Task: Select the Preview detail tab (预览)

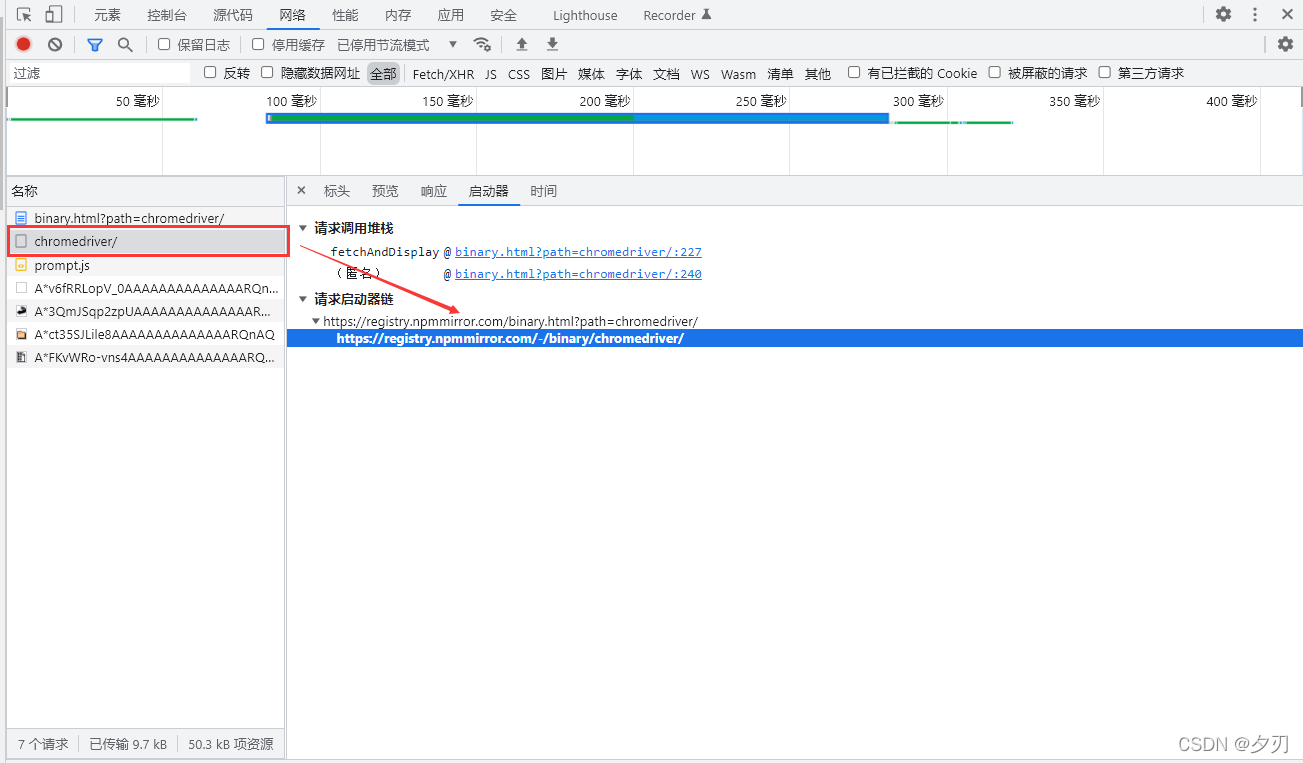Action: 385,191
